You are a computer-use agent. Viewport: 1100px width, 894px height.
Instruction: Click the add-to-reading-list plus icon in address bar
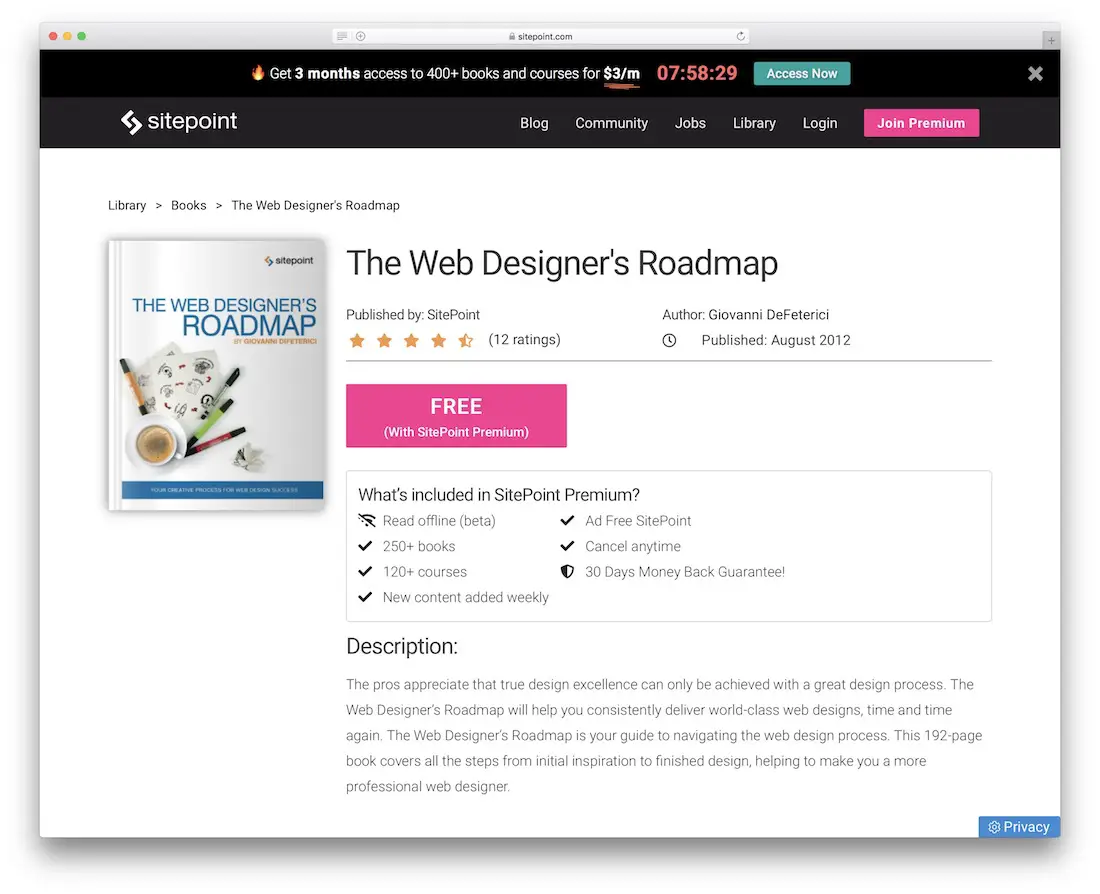click(361, 36)
